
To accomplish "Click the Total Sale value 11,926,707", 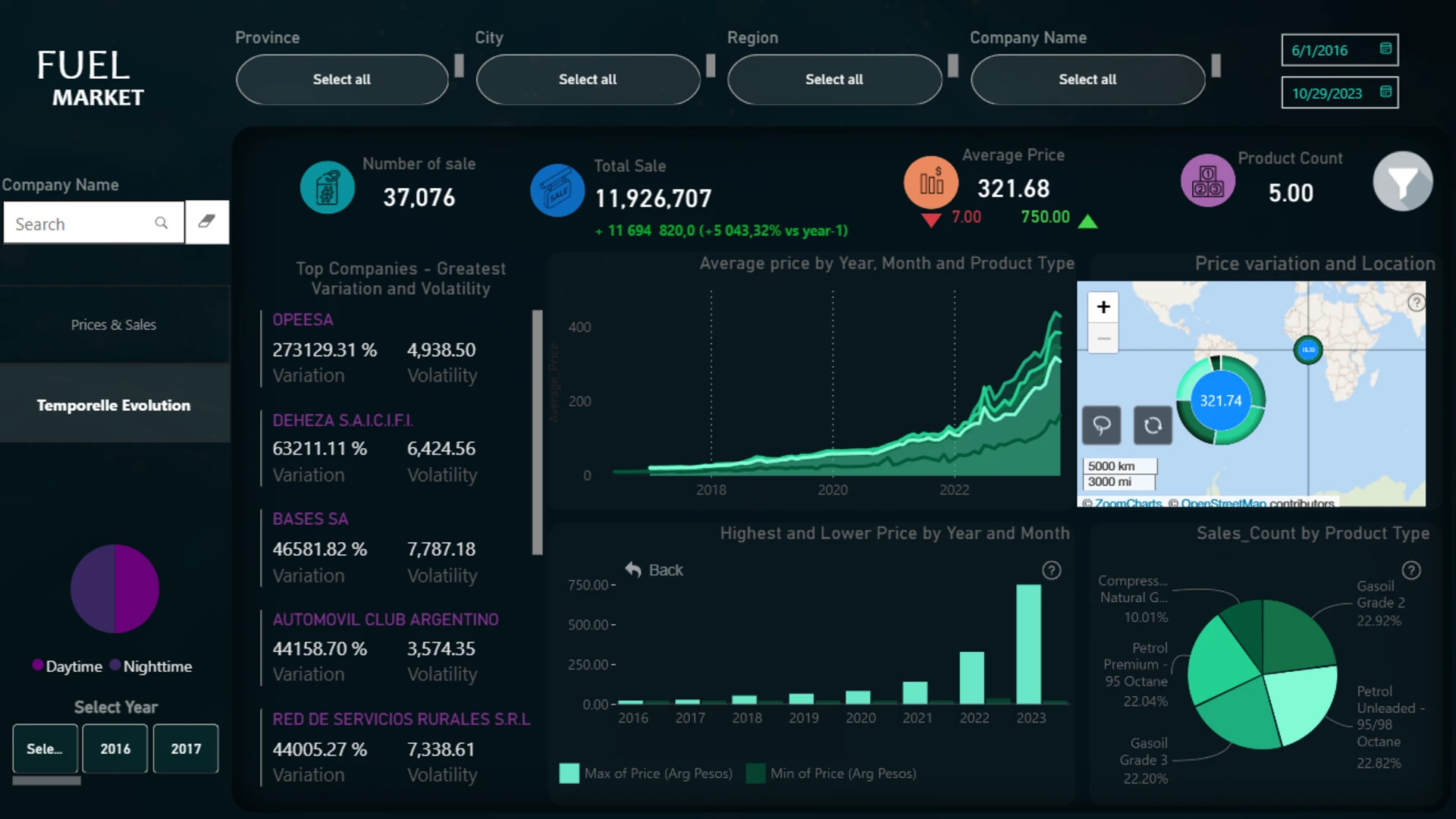I will pos(653,199).
